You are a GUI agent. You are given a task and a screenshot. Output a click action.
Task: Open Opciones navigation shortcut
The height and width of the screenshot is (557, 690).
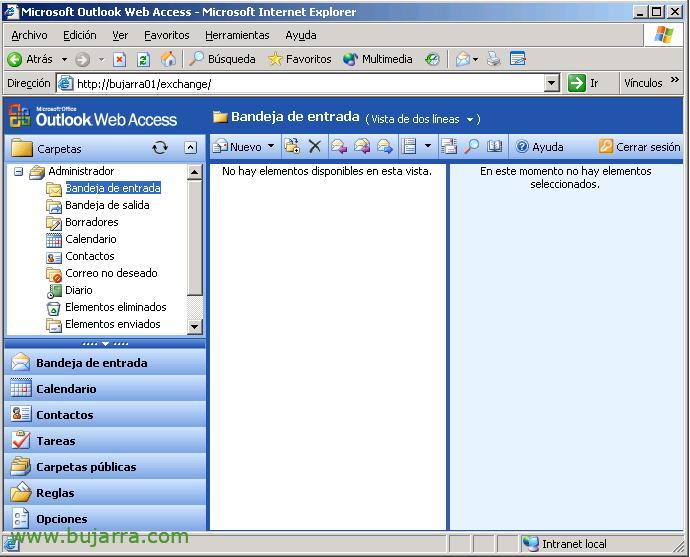click(105, 518)
